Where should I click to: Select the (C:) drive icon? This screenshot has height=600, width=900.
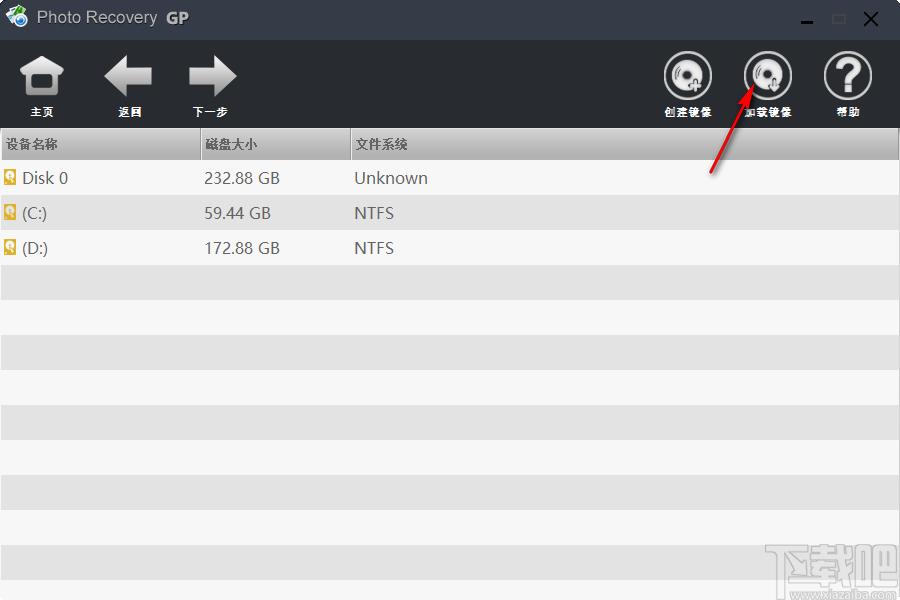[10, 212]
